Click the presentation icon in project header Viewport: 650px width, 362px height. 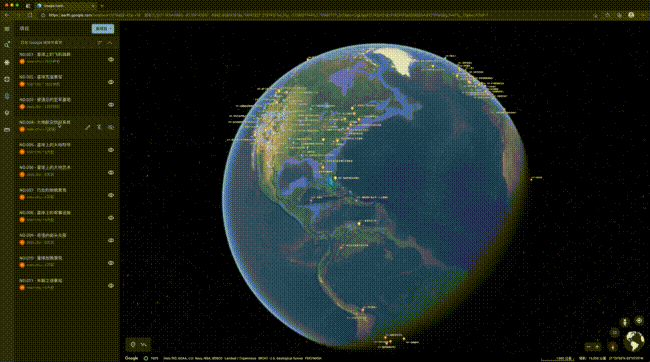[x=99, y=43]
